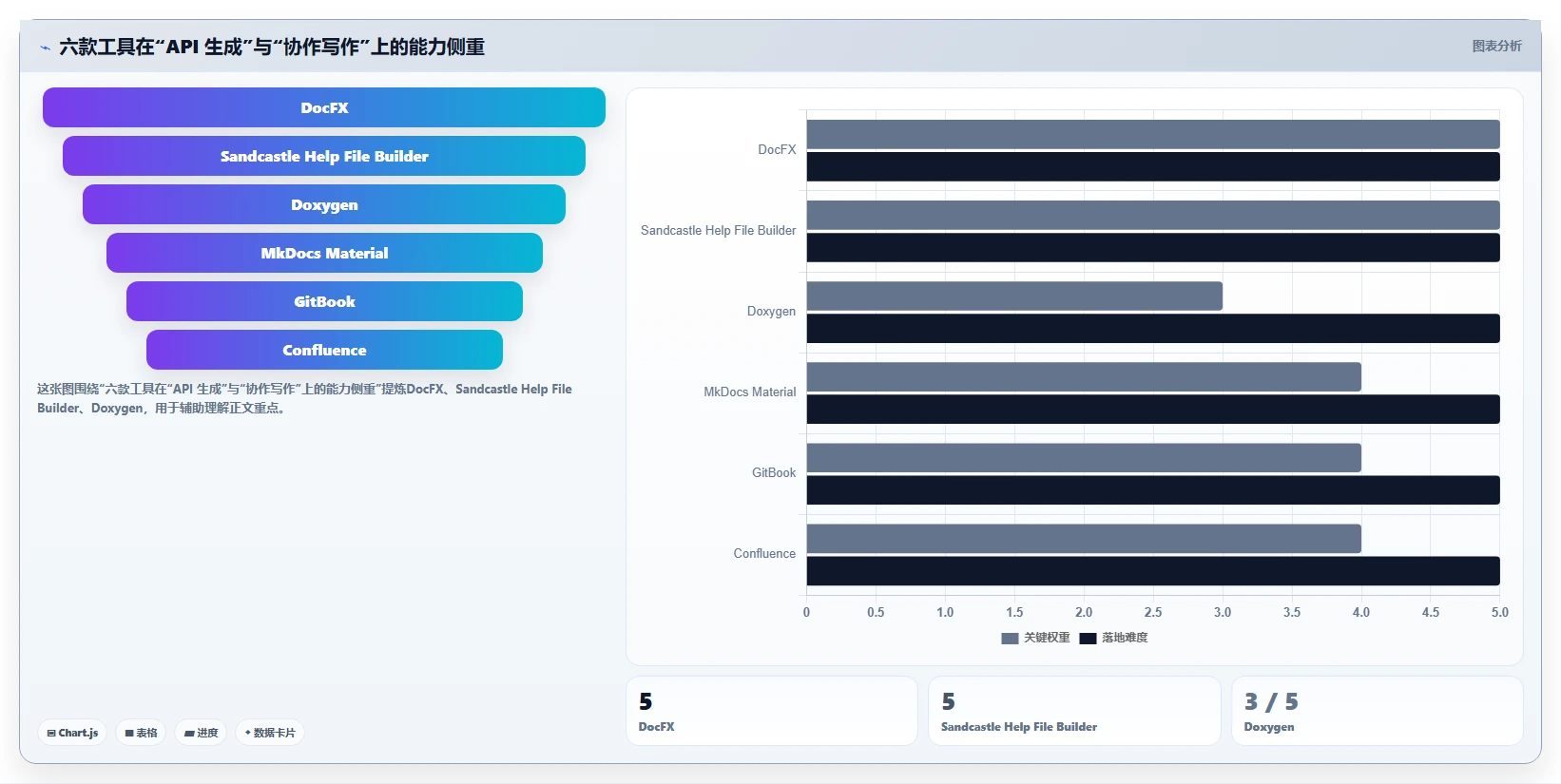This screenshot has width=1561, height=784.
Task: Click the 落地难度 legend label
Action: coord(1125,638)
